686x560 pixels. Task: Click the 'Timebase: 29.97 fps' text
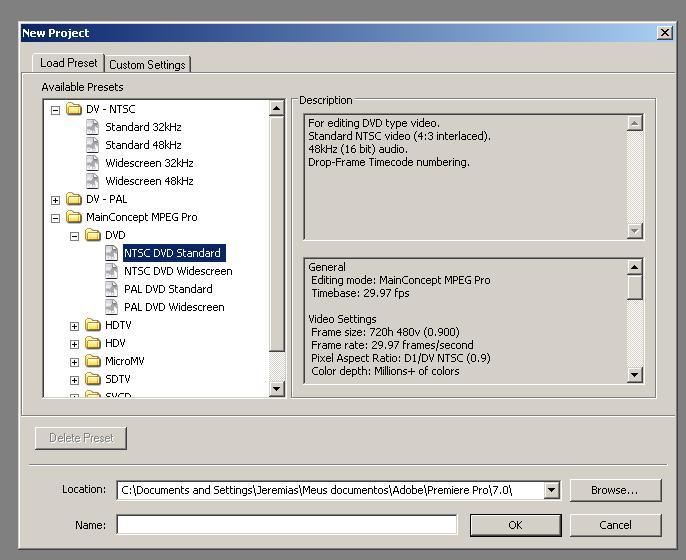pyautogui.click(x=360, y=293)
